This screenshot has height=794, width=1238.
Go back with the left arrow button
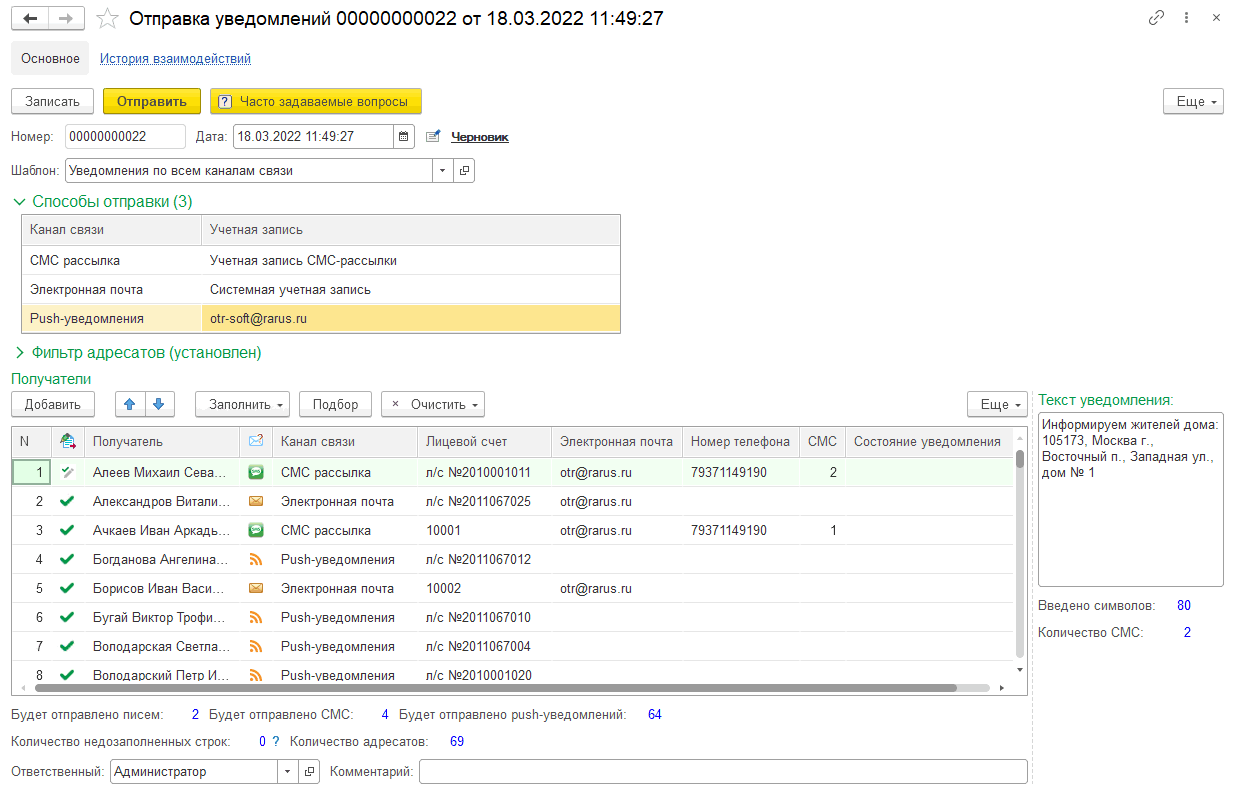coord(30,18)
